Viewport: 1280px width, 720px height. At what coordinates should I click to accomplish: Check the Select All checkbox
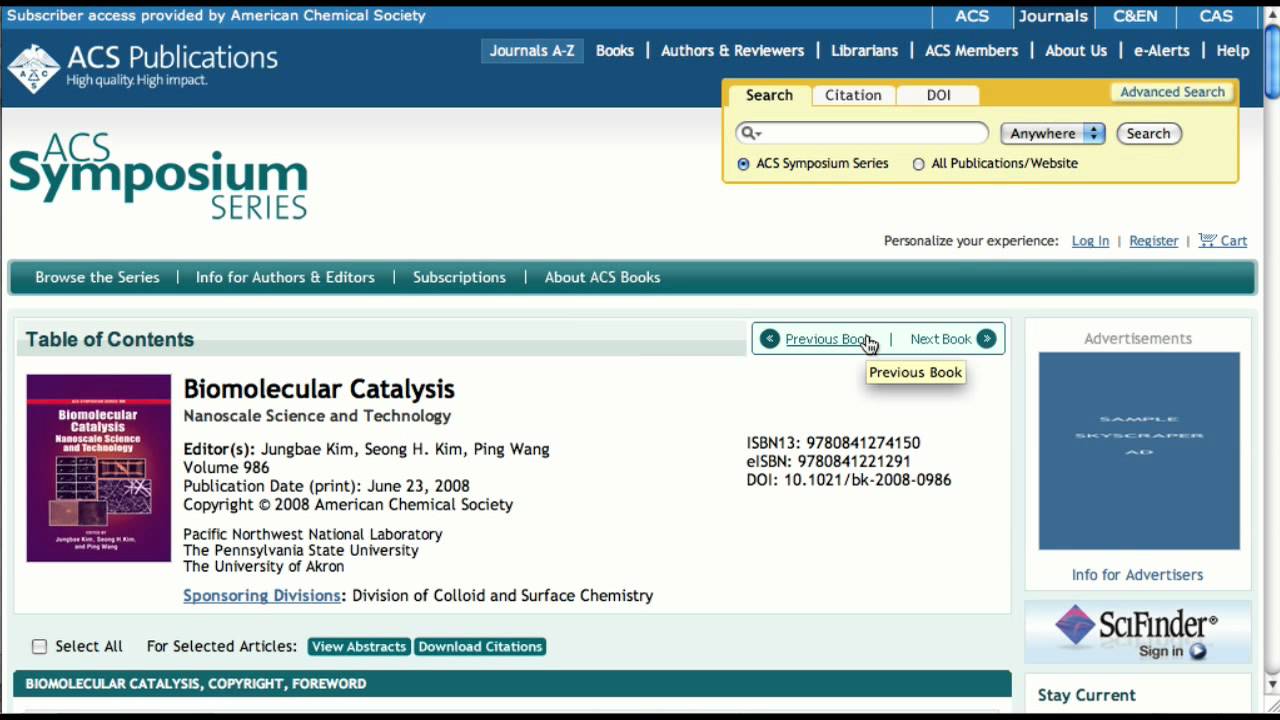tap(39, 647)
